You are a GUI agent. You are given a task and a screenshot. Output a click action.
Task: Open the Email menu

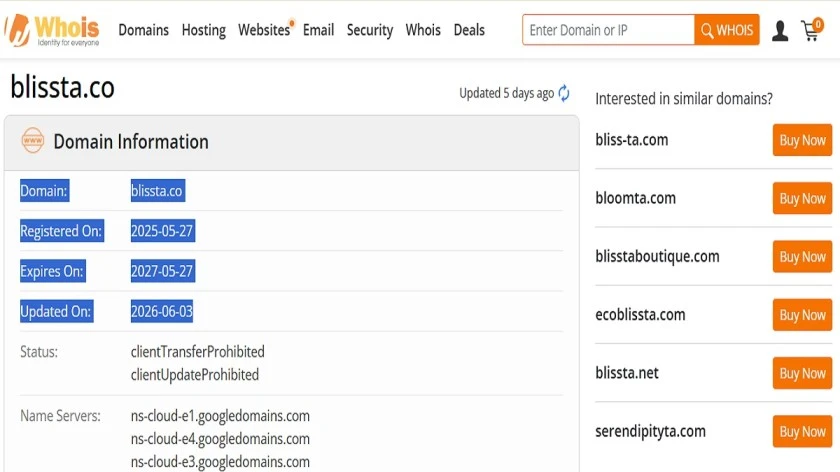pyautogui.click(x=318, y=30)
